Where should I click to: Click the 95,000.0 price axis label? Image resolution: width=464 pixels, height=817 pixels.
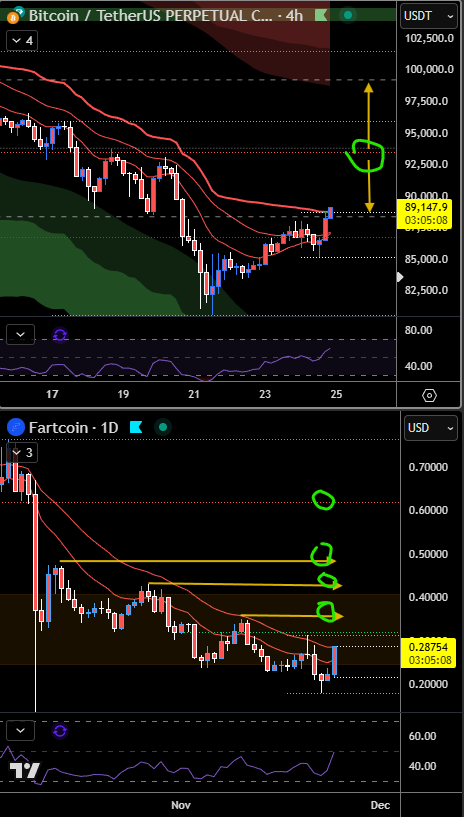click(427, 133)
